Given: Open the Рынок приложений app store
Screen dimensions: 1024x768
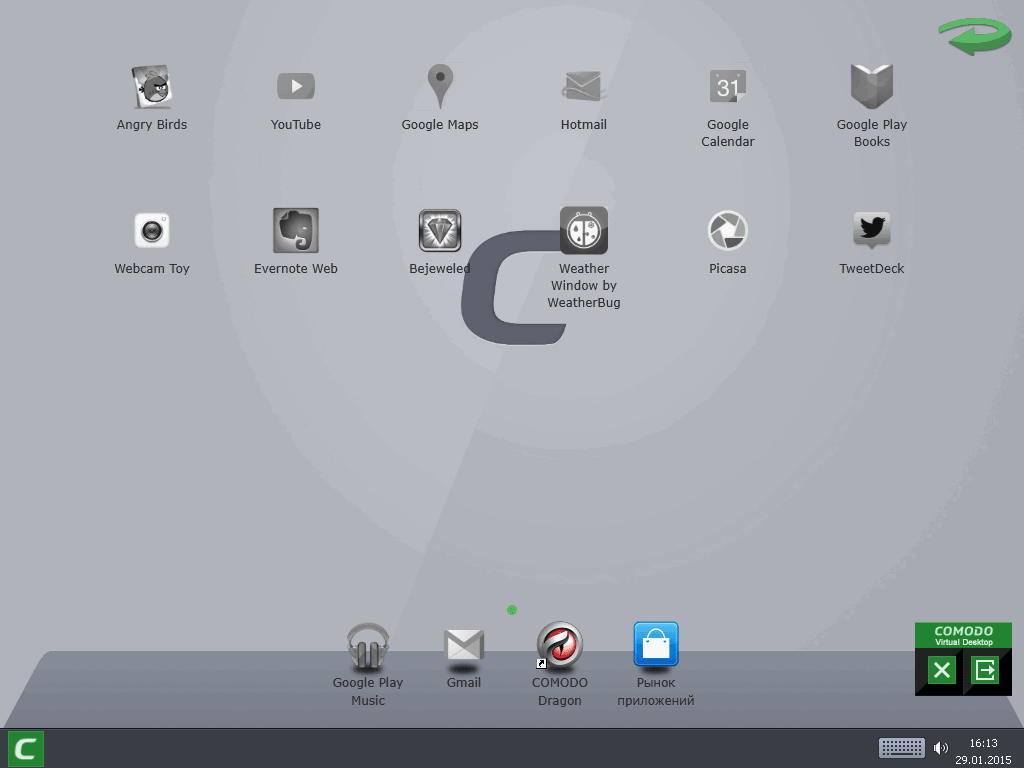Looking at the screenshot, I should pos(655,644).
